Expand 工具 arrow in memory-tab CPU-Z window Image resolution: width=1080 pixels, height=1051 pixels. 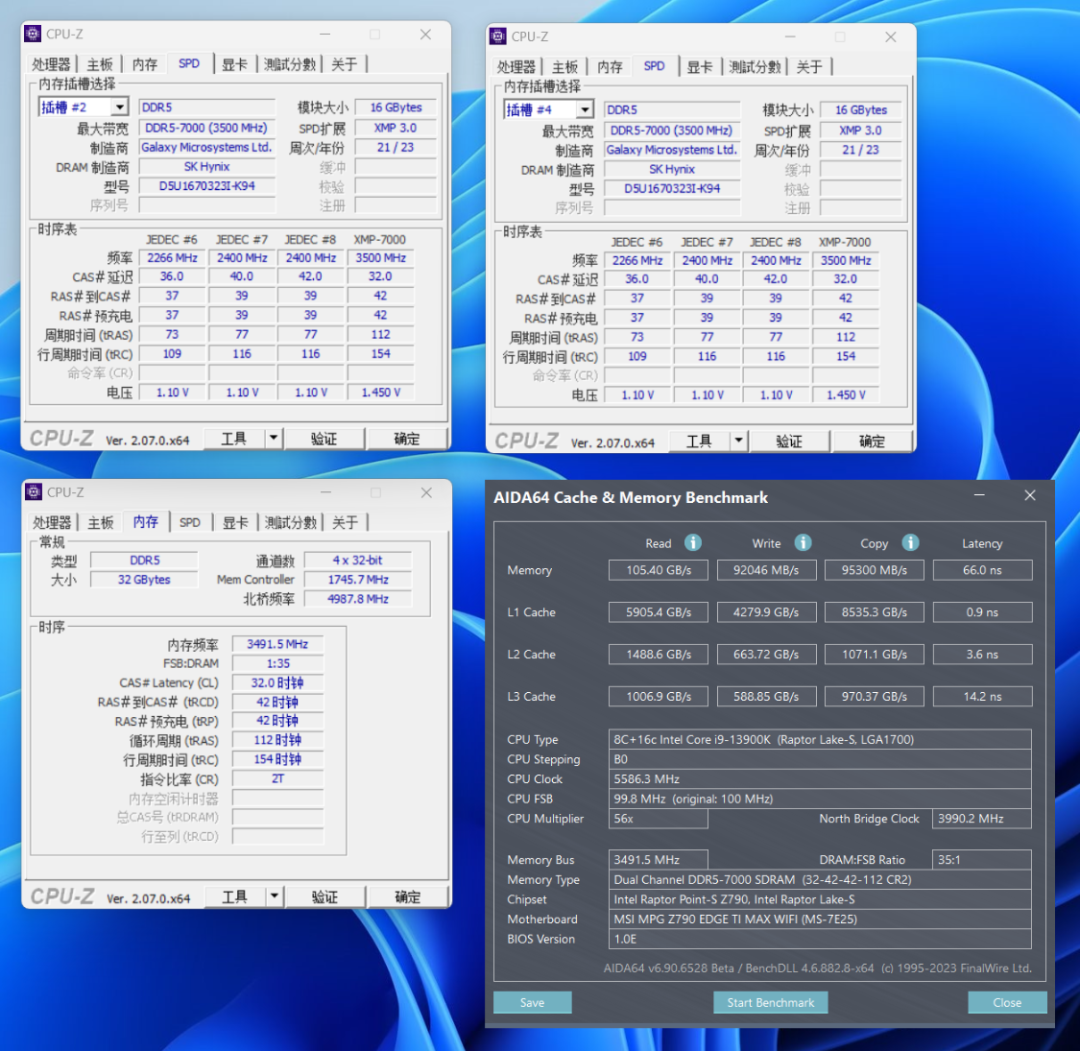pyautogui.click(x=274, y=896)
